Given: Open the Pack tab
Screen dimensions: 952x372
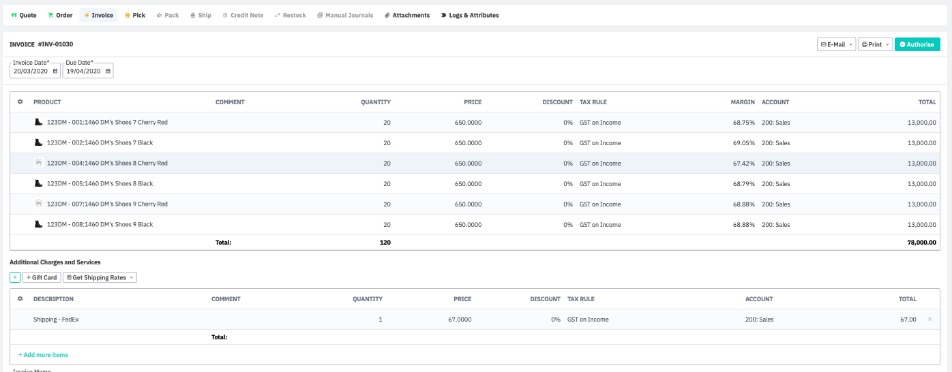Looking at the screenshot, I should (x=168, y=15).
